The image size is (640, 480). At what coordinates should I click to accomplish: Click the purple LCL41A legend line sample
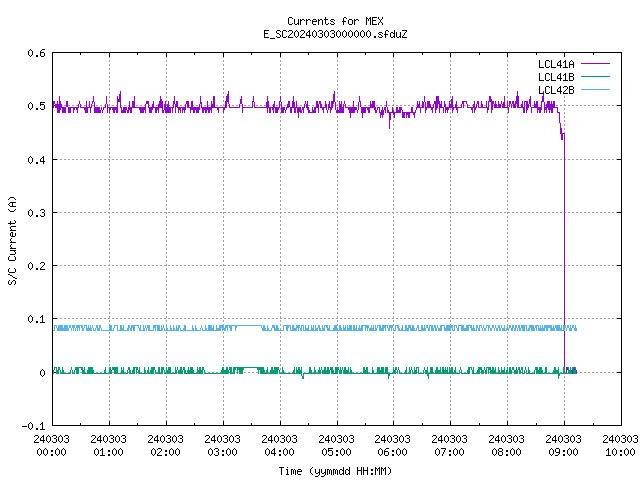click(x=595, y=64)
